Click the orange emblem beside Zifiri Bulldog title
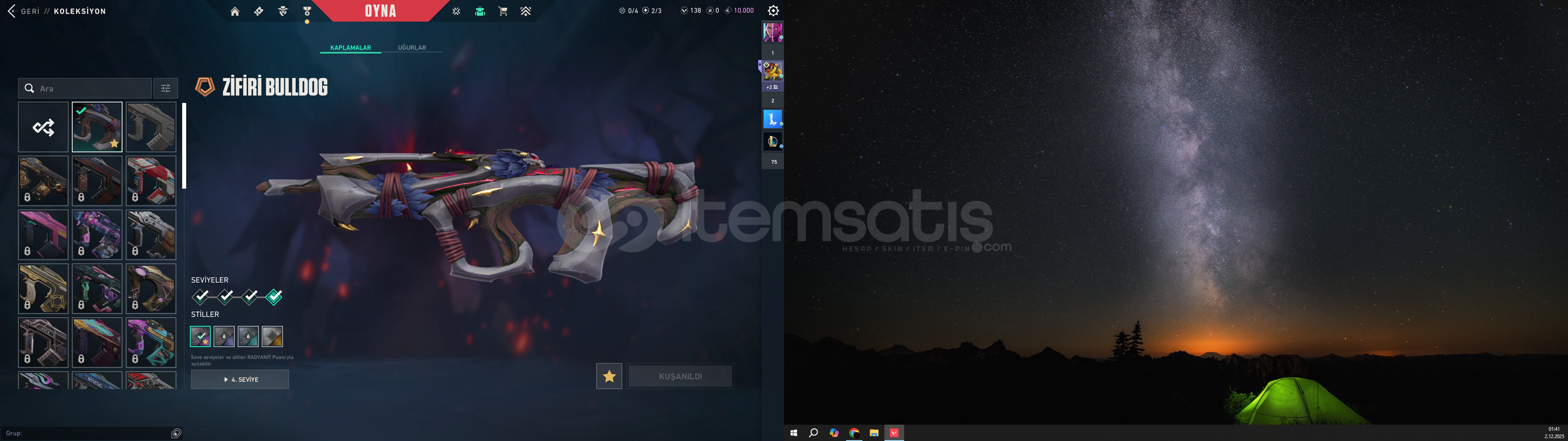 [x=205, y=86]
